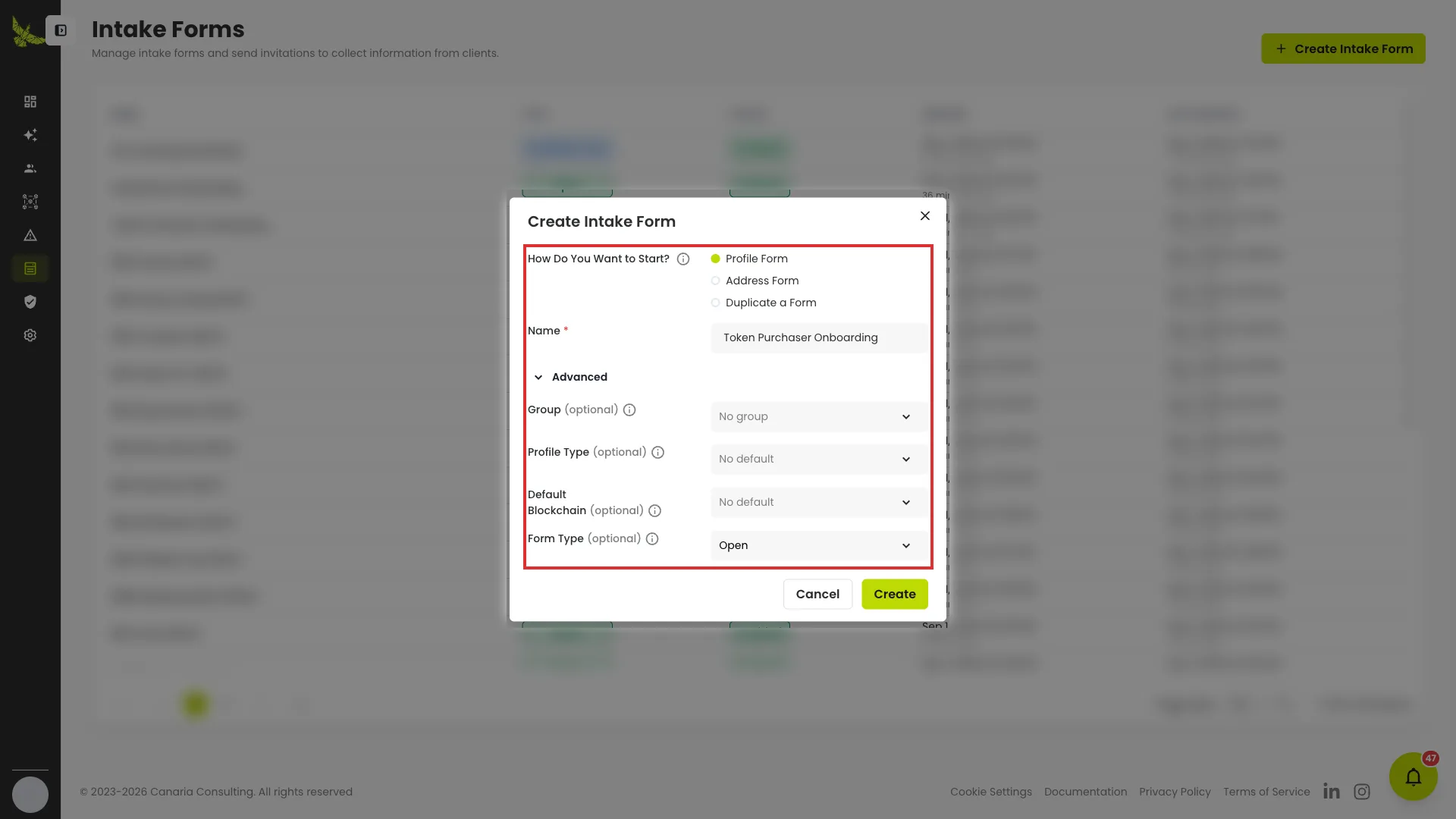Viewport: 1456px width, 819px height.
Task: Click the info icon next to Default Blockchain
Action: 655,511
